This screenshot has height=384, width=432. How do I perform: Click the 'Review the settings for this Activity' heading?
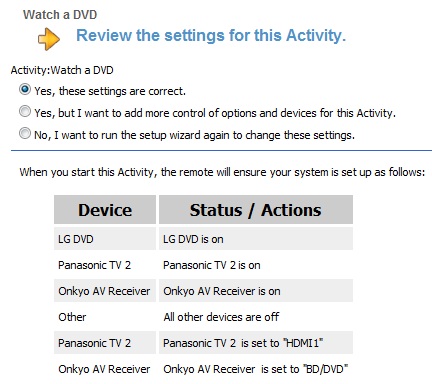point(211,35)
